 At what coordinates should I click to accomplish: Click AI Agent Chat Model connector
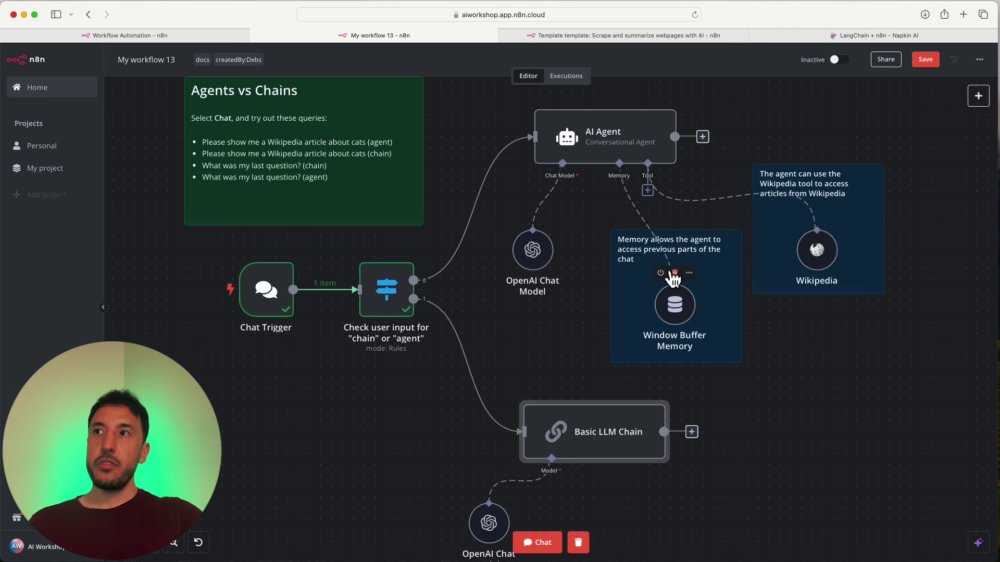click(x=562, y=163)
